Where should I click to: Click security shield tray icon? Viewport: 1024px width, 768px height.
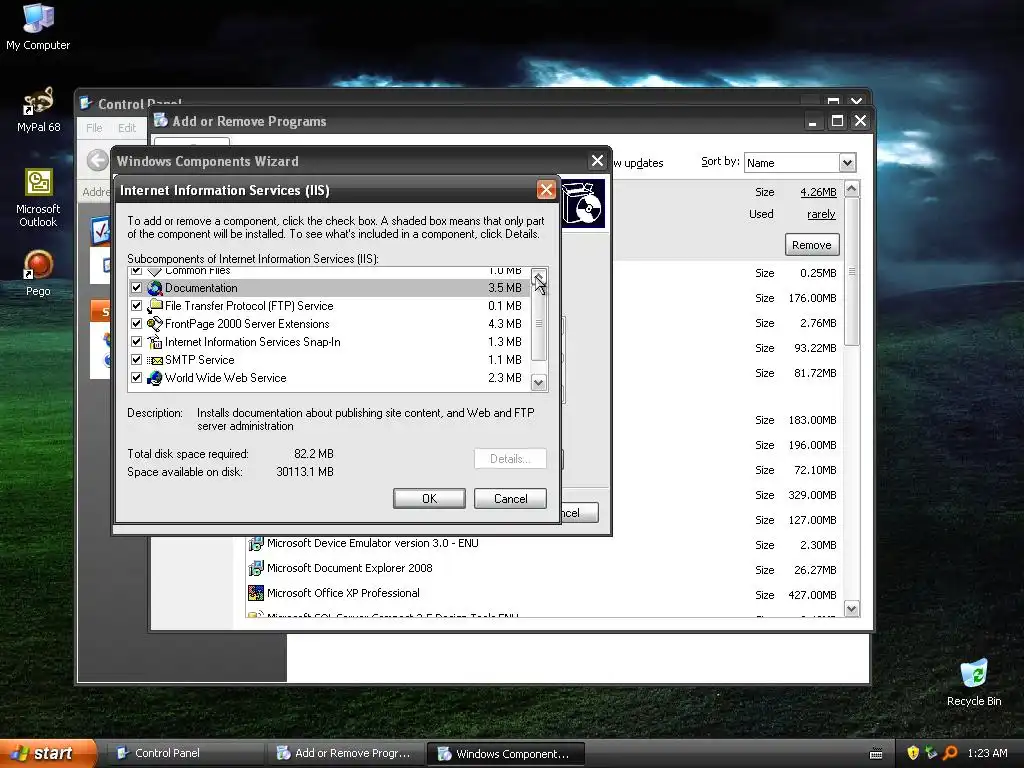click(912, 753)
